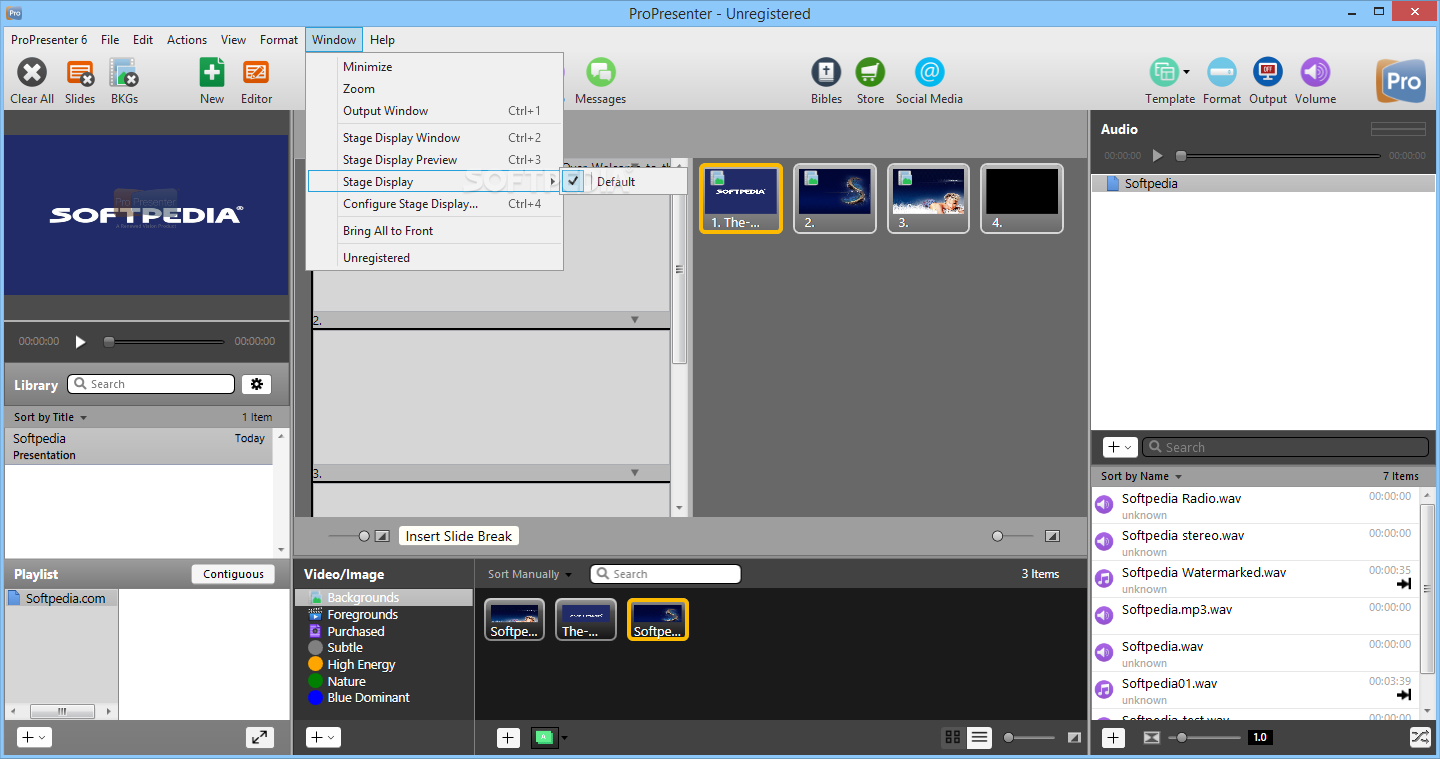This screenshot has height=759, width=1440.
Task: Collapse slide 2 section triangle
Action: pos(634,320)
